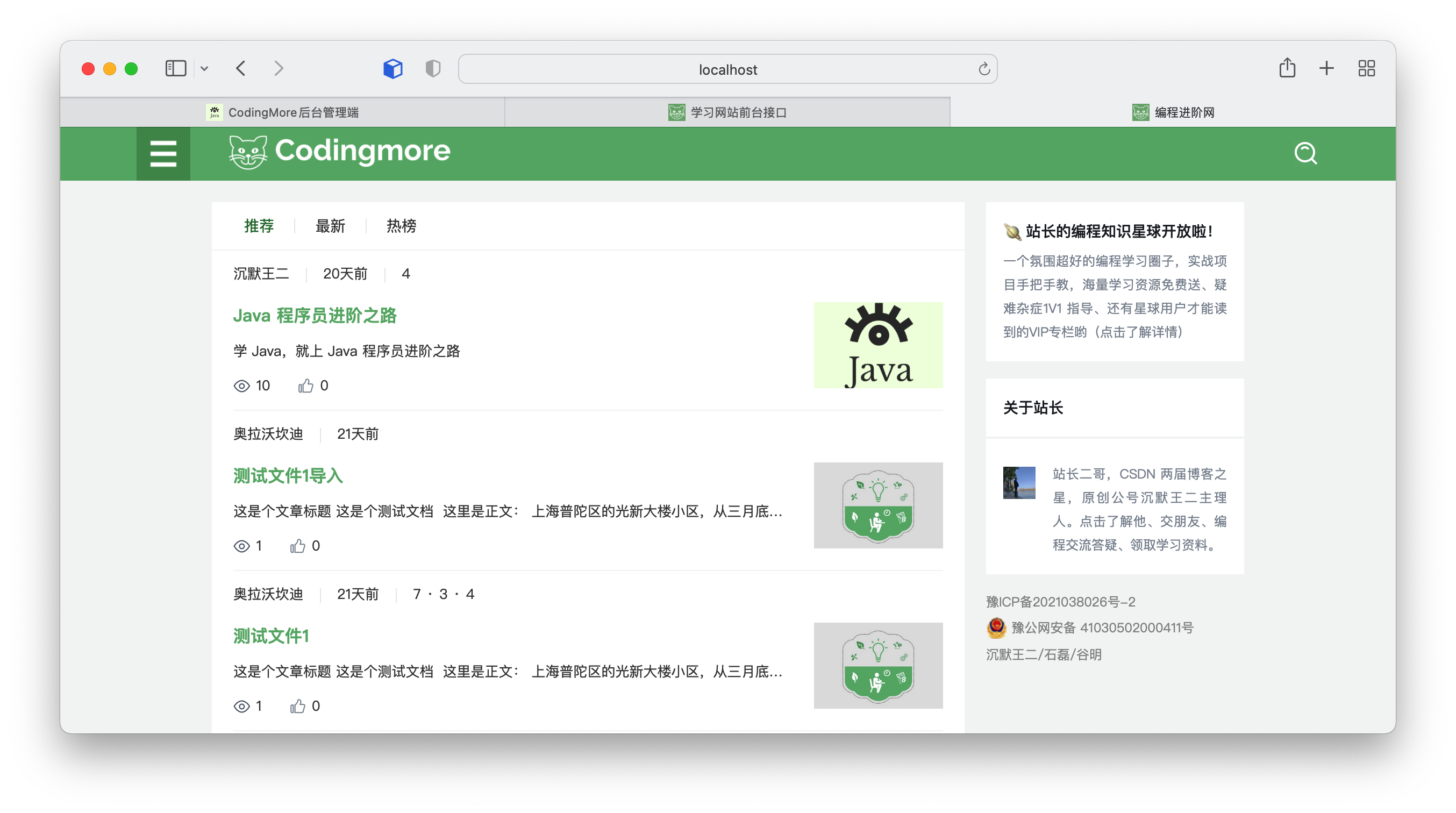This screenshot has width=1456, height=813.
Task: Switch to the 最新 tab
Action: [x=330, y=226]
